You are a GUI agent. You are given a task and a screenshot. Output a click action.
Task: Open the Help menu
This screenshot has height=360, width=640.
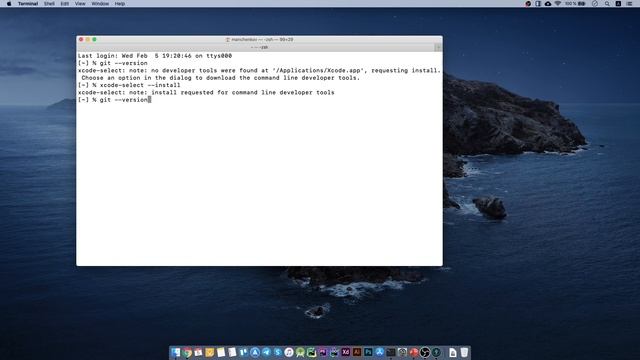click(120, 4)
